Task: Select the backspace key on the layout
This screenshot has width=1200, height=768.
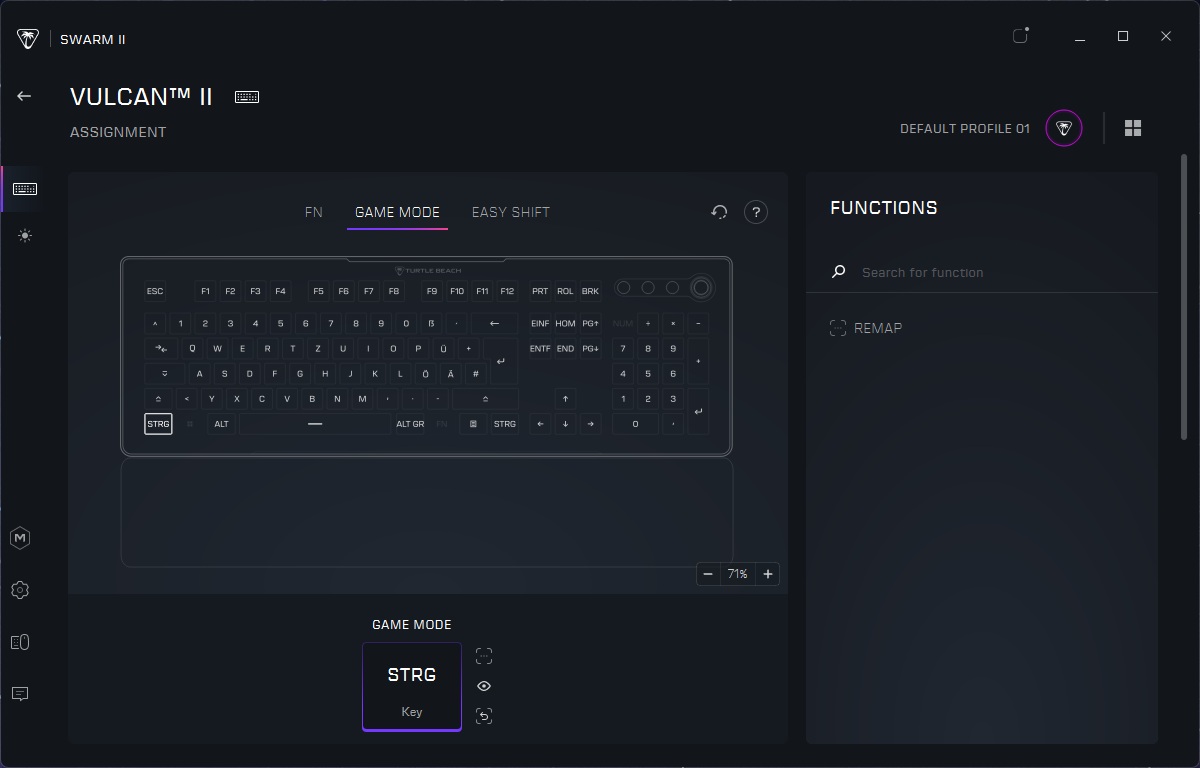Action: [x=494, y=323]
